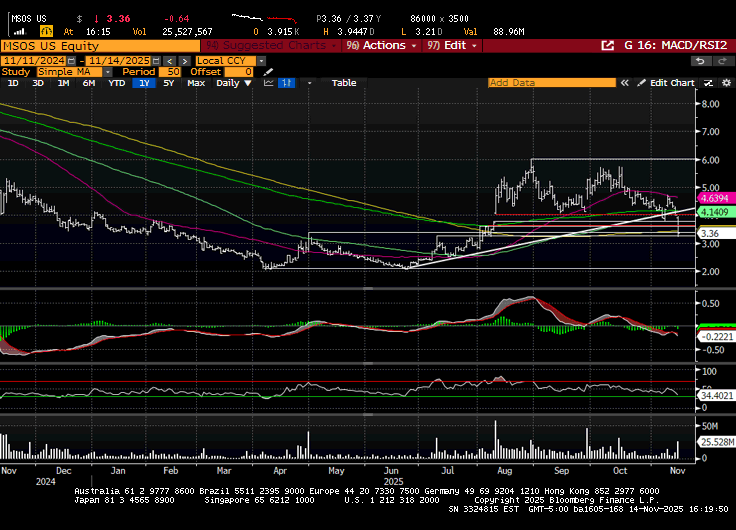Select the 6M range
The width and height of the screenshot is (736, 530).
point(89,83)
